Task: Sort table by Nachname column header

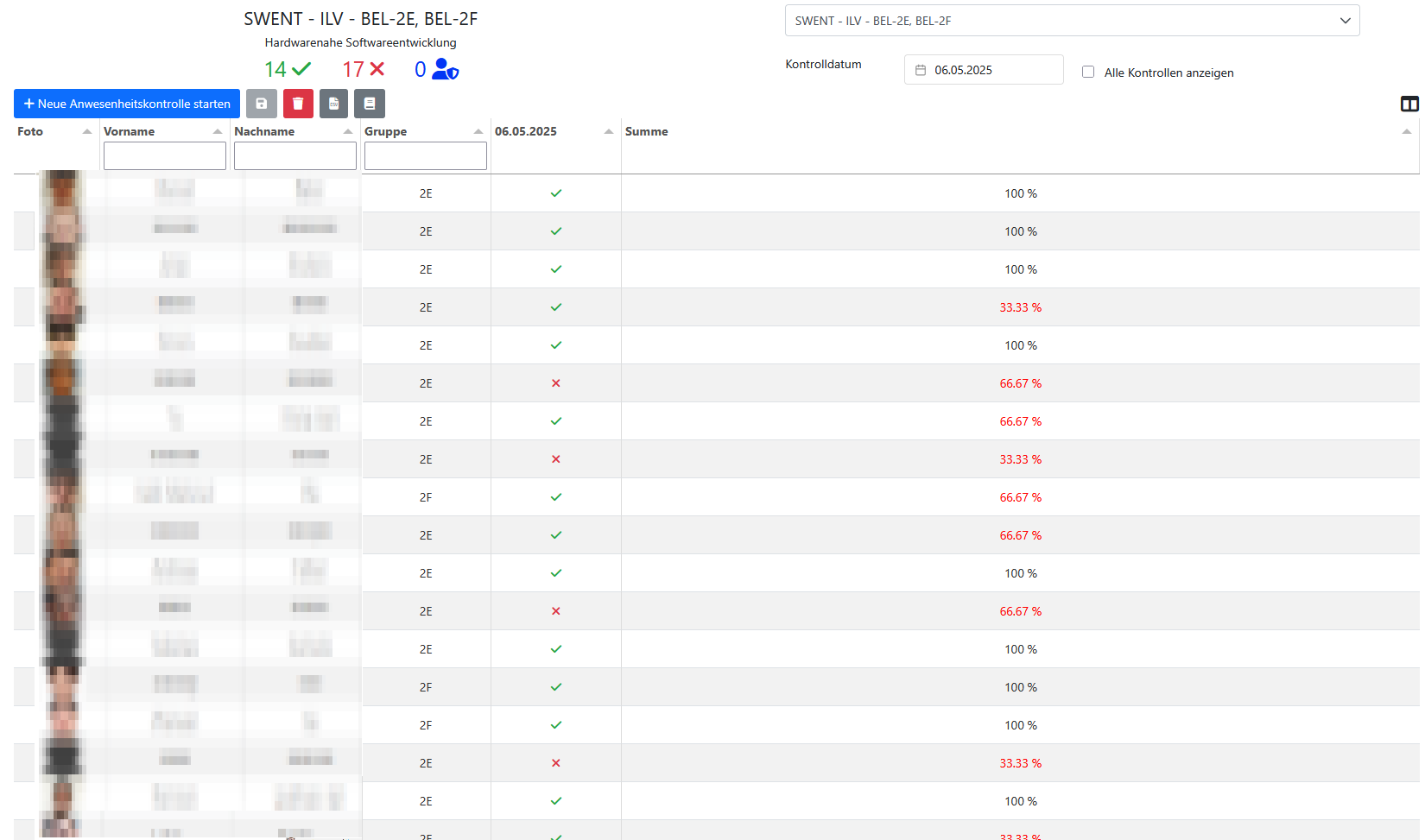Action: click(264, 132)
